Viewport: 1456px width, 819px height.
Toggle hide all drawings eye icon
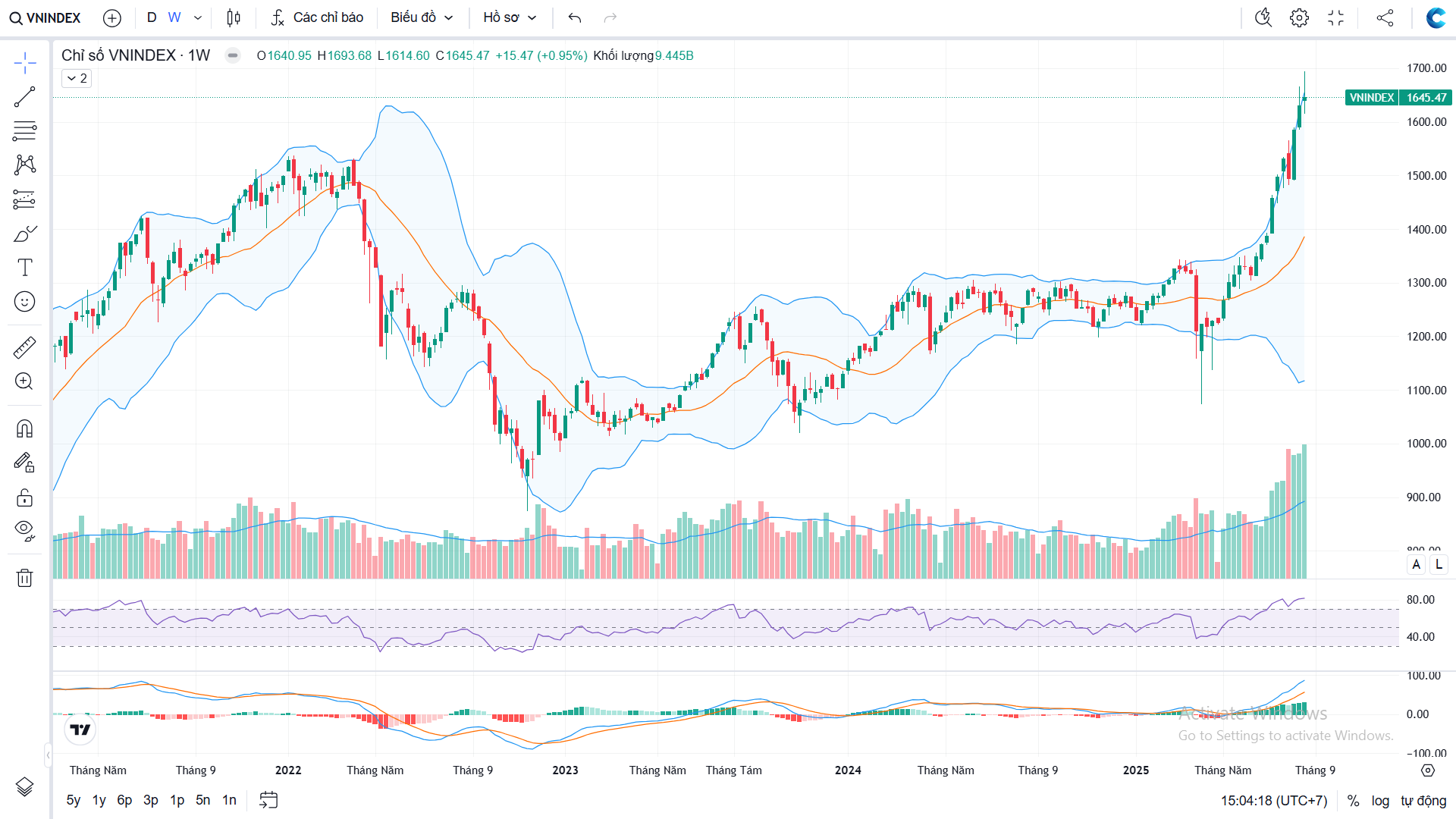click(x=24, y=529)
